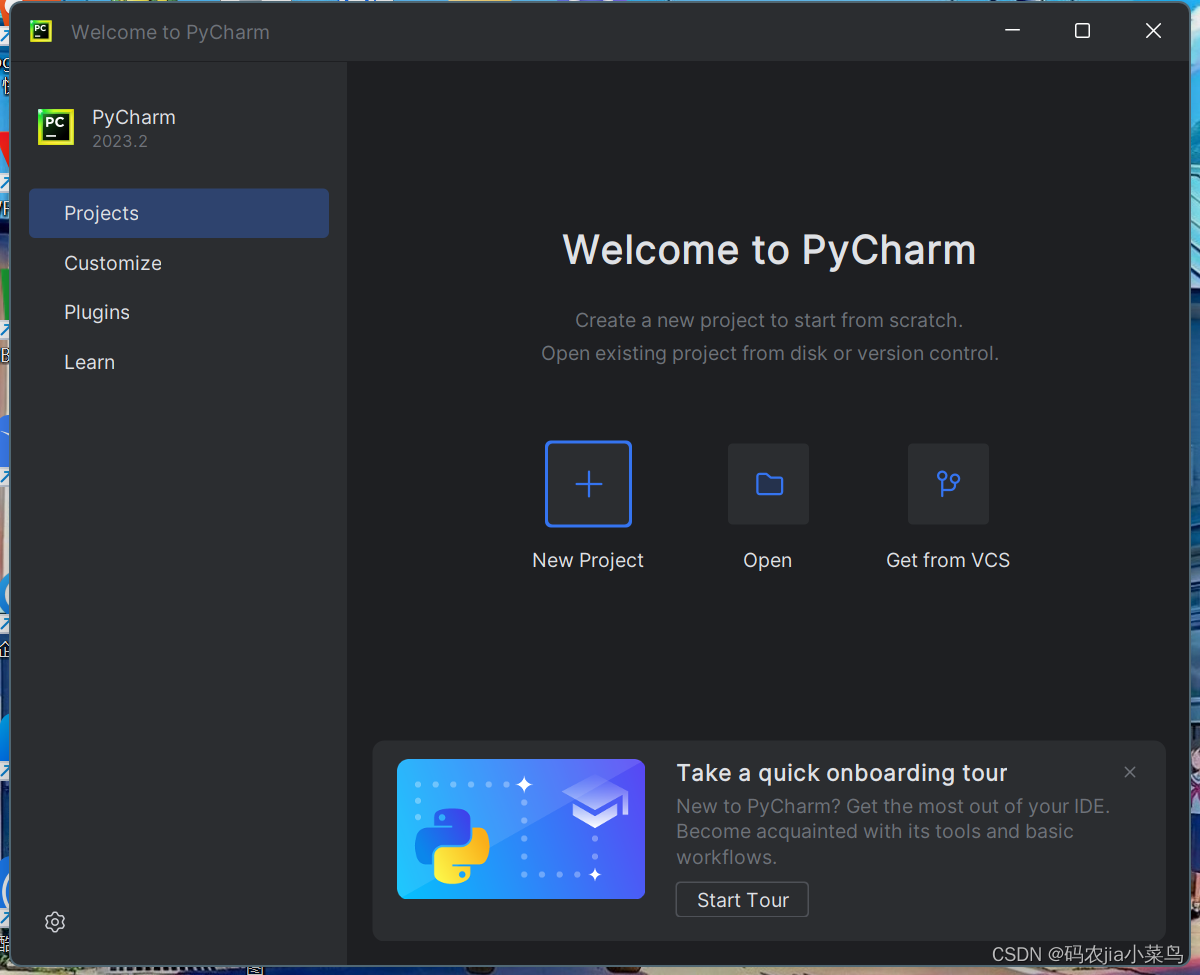Screen dimensions: 1200x975
Task: Click the Open folder icon
Action: pyautogui.click(x=768, y=484)
